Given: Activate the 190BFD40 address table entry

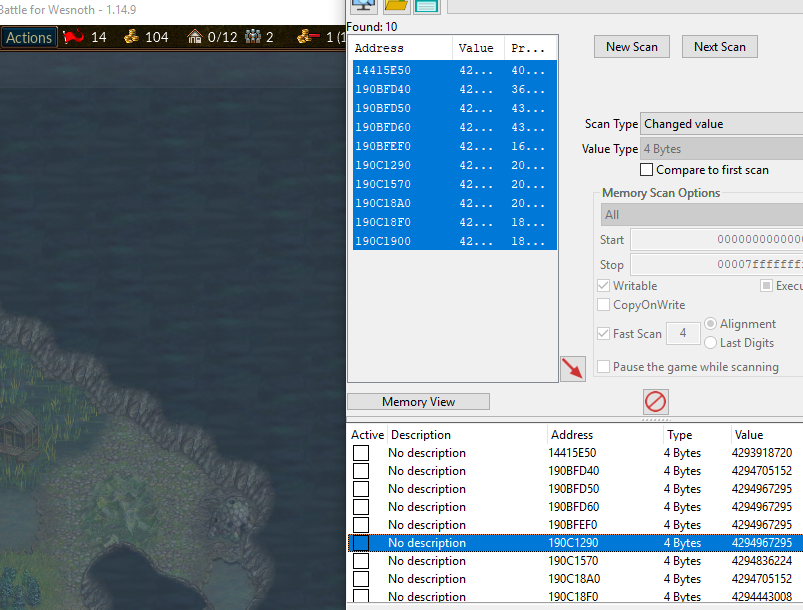Looking at the screenshot, I should (x=361, y=471).
